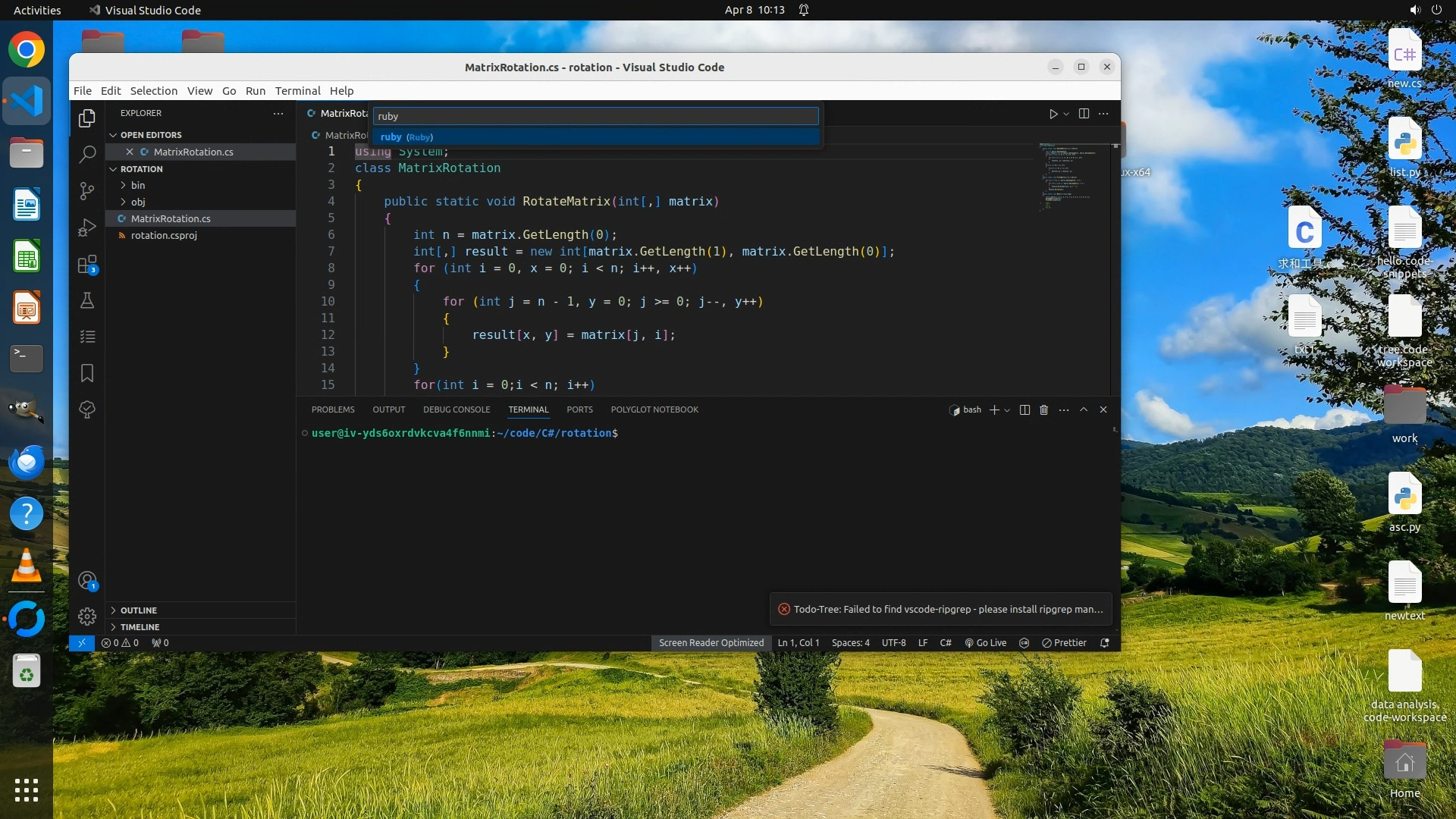
Task: Open the Testing flask icon
Action: (x=87, y=301)
